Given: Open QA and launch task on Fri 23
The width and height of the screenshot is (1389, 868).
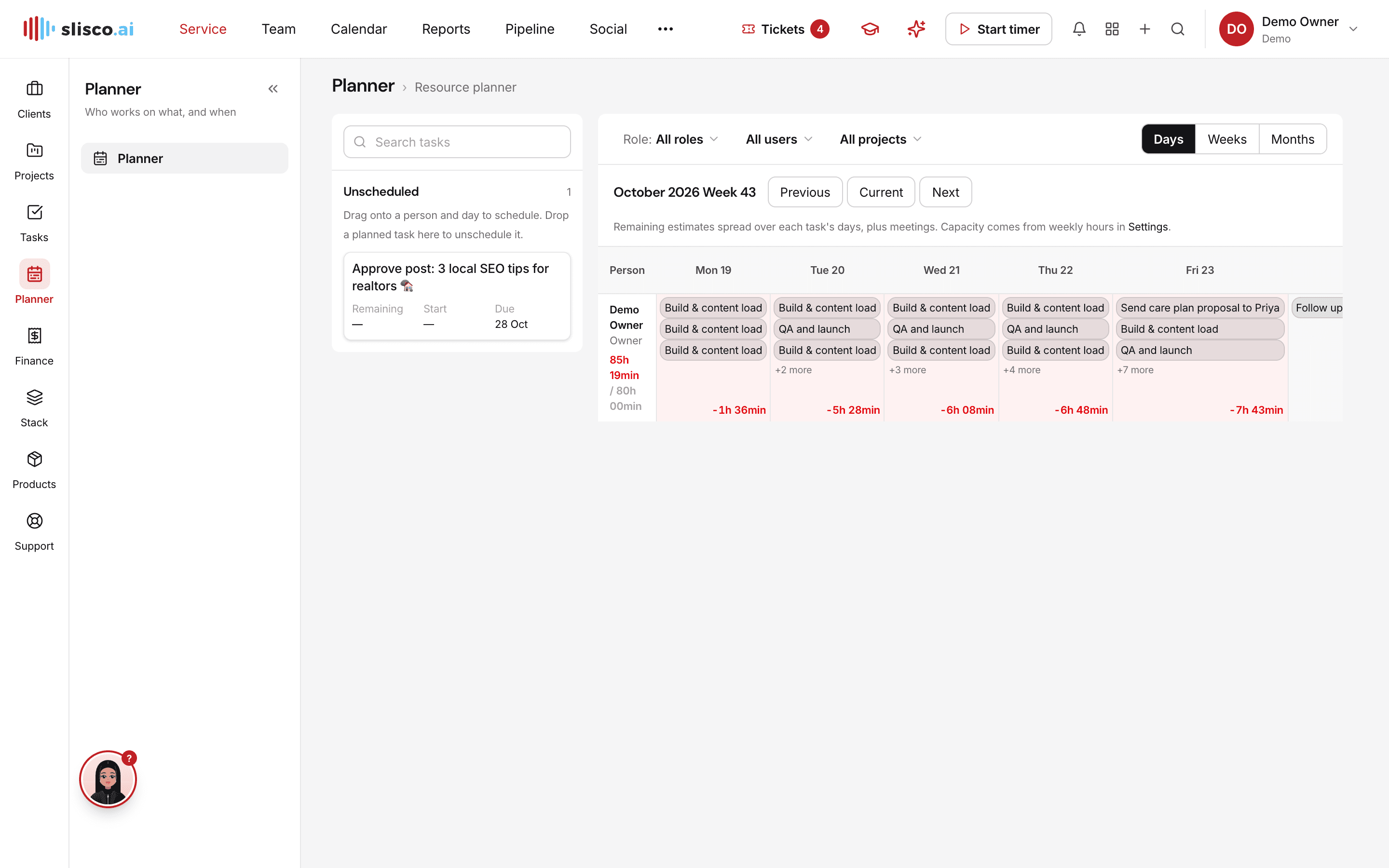Looking at the screenshot, I should (x=1199, y=350).
